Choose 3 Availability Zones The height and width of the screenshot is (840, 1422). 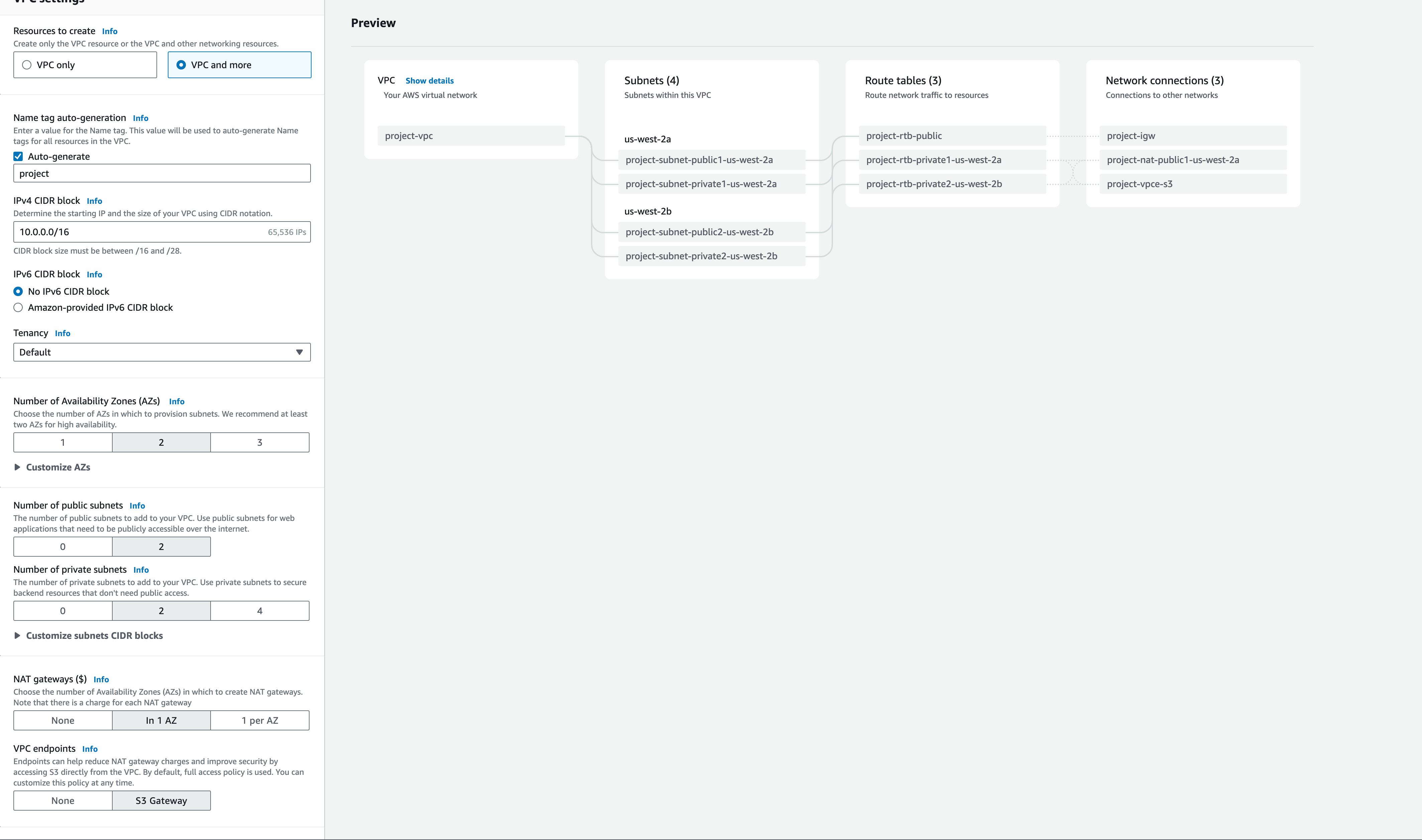point(259,442)
